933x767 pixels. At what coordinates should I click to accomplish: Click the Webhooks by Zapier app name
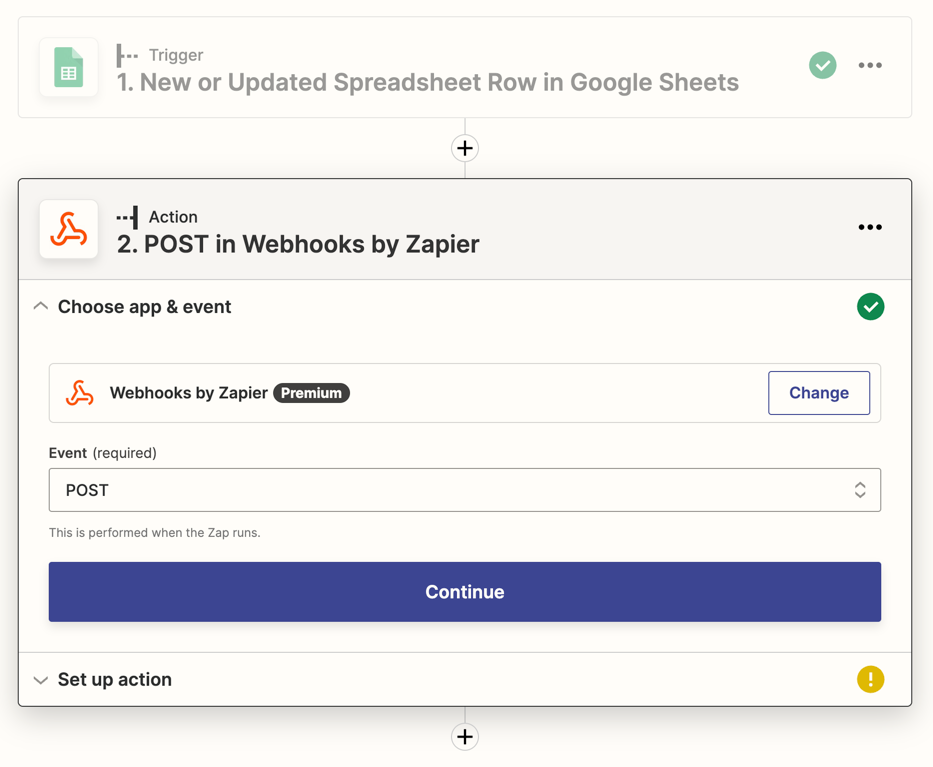[x=189, y=393]
